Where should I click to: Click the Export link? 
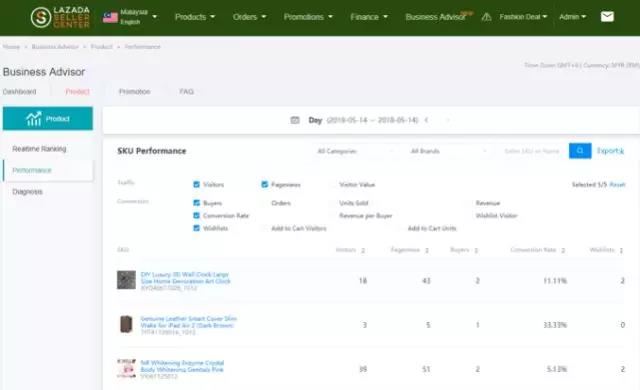pos(610,151)
